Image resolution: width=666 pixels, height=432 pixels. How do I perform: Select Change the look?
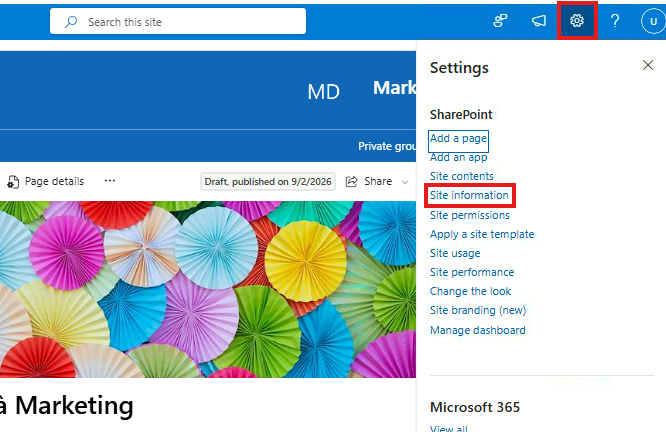470,291
